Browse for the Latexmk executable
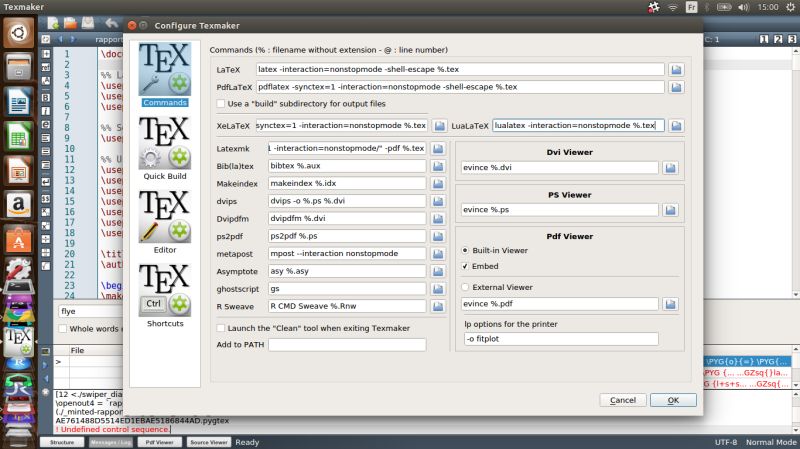This screenshot has height=449, width=800. click(438, 148)
